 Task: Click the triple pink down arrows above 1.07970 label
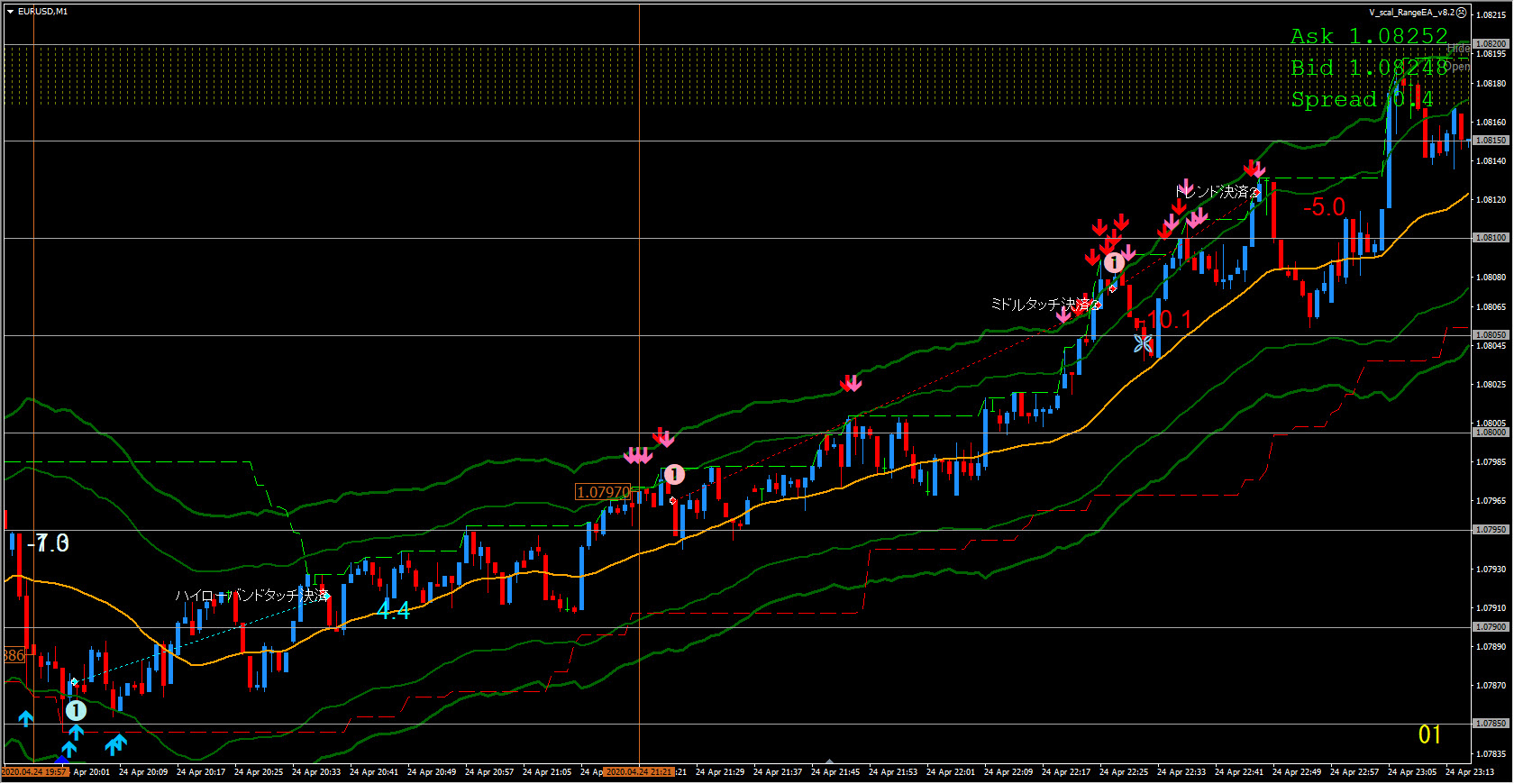[x=638, y=455]
